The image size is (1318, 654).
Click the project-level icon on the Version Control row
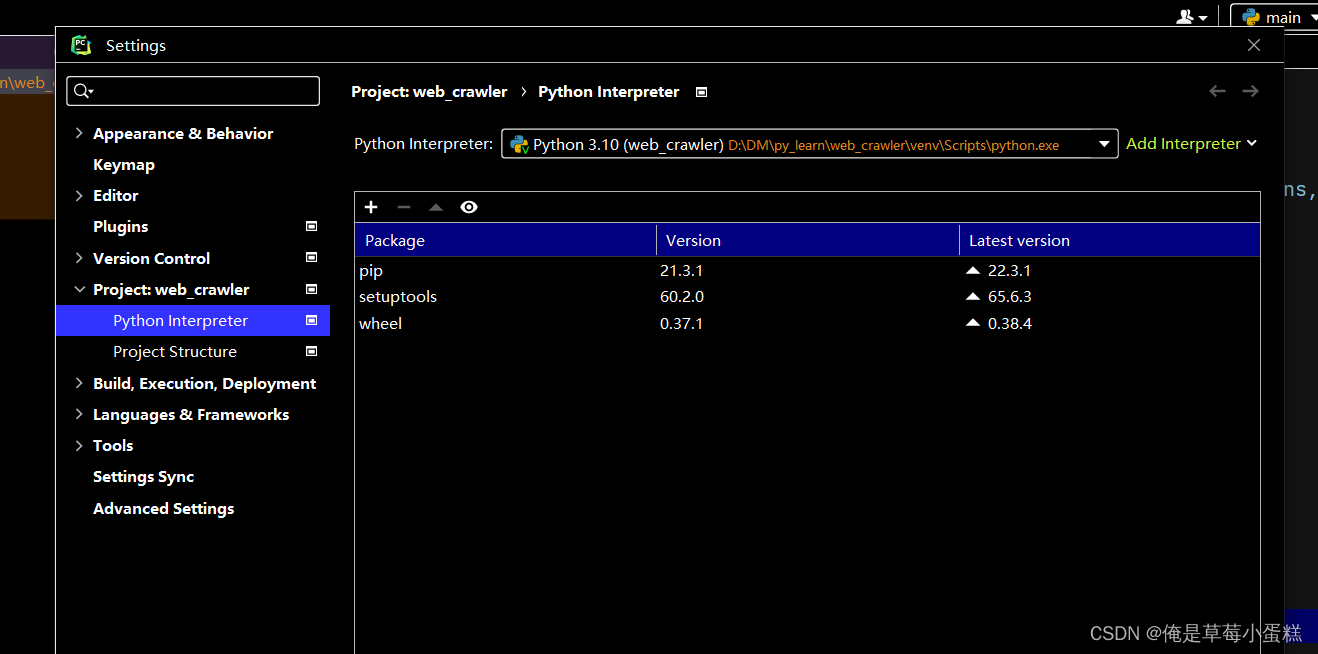311,258
